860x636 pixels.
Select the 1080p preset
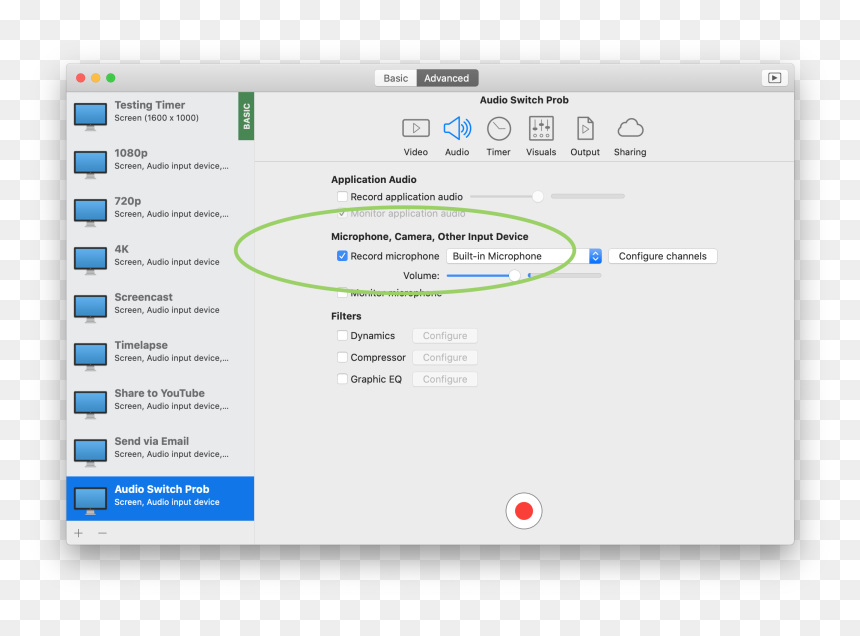160,164
